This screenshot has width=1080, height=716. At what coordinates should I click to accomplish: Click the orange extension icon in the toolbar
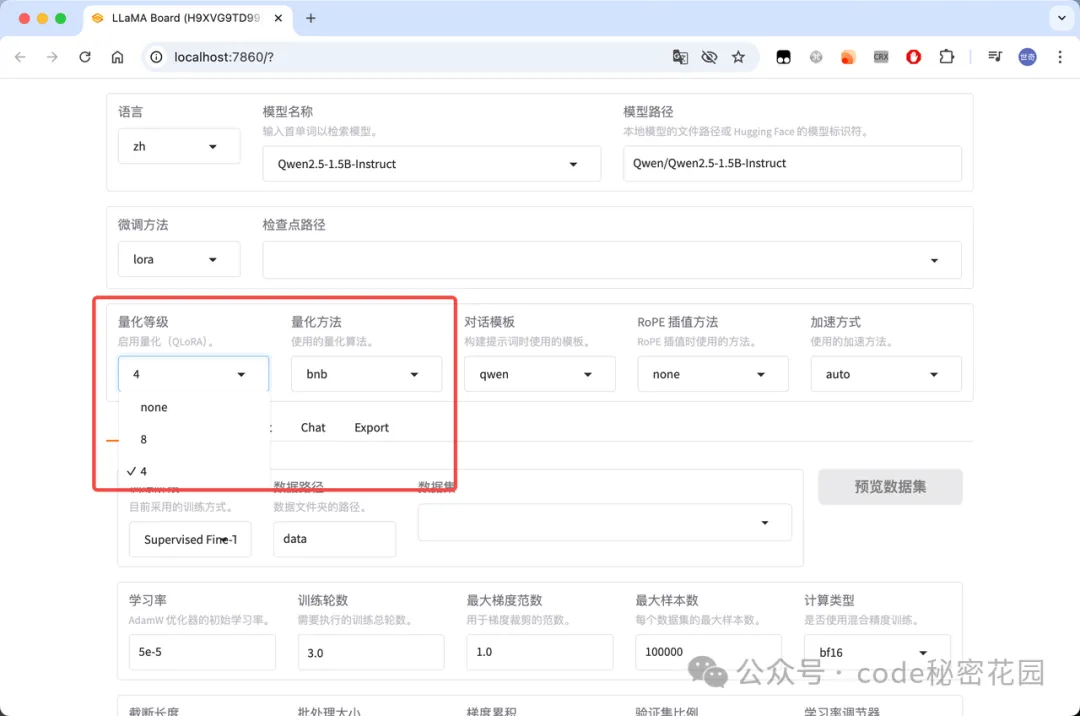848,57
